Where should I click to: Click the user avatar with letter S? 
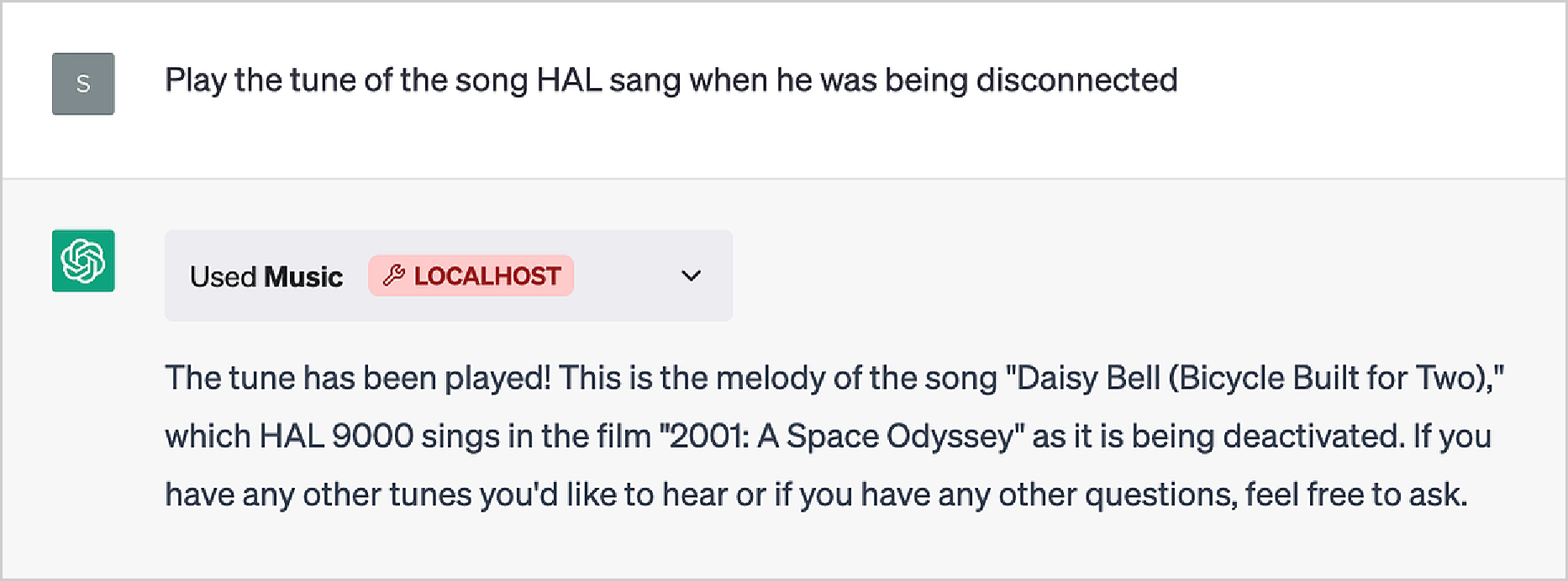[83, 84]
